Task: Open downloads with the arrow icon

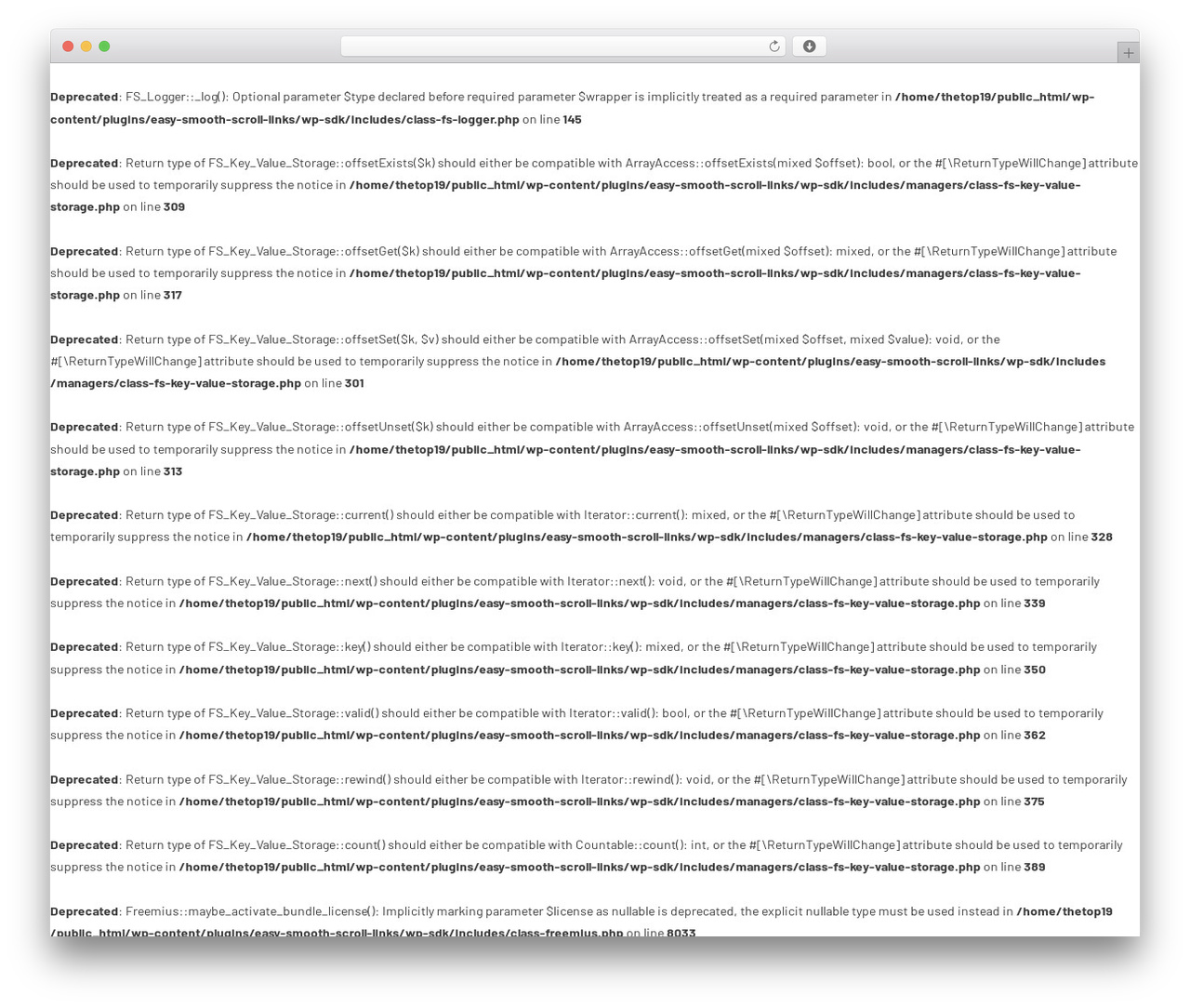Action: click(x=809, y=46)
